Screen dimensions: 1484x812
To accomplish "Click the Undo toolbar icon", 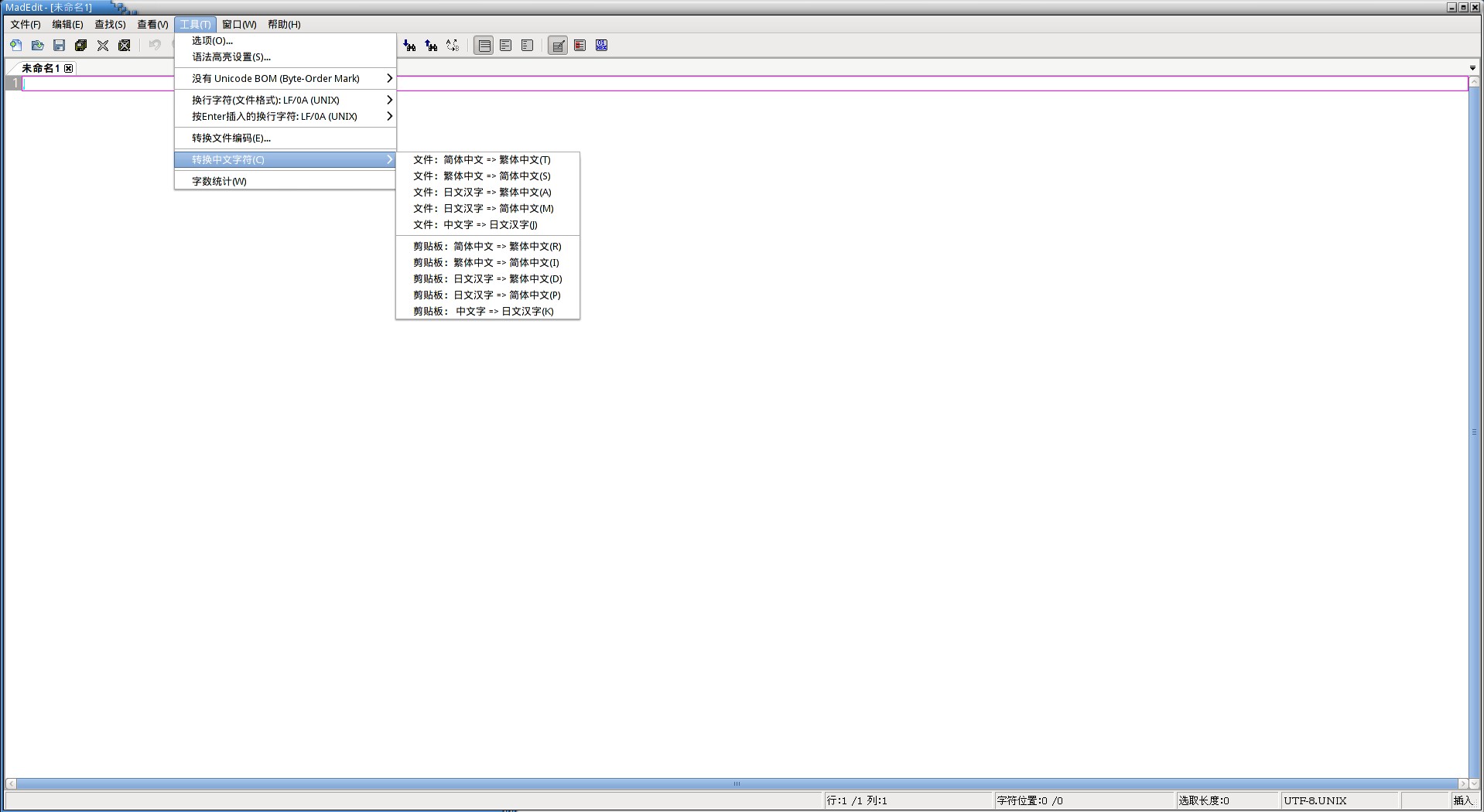I will pos(155,46).
